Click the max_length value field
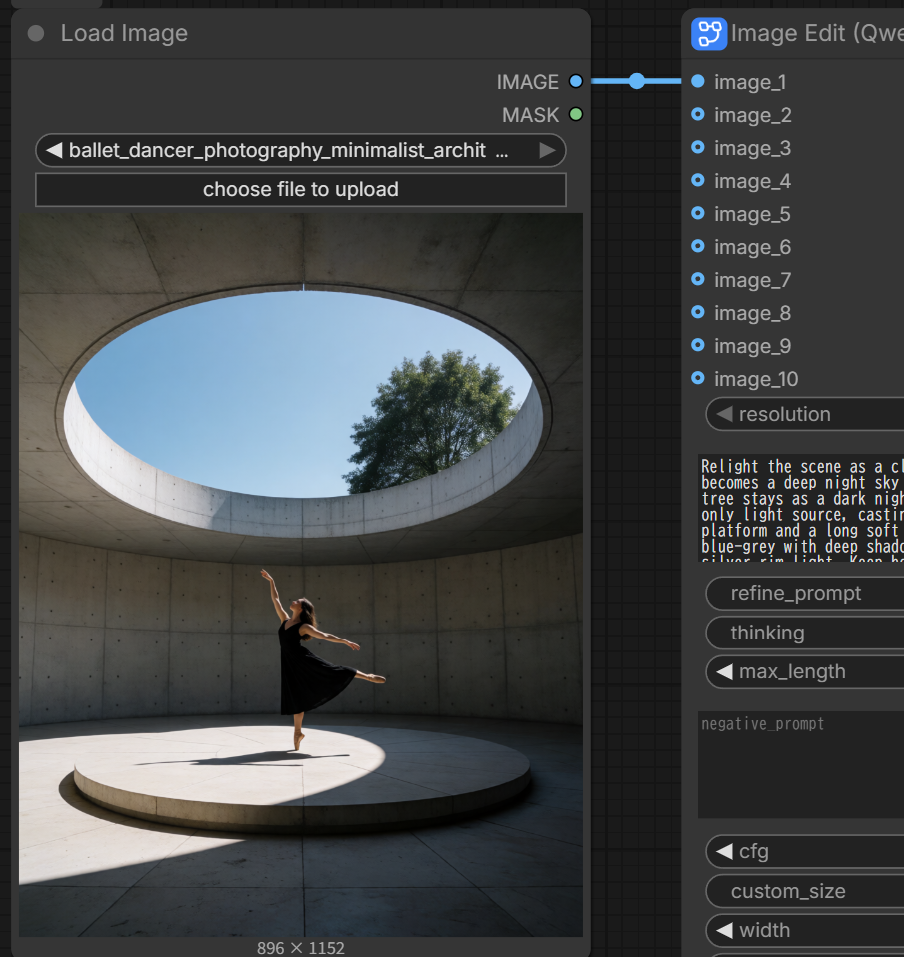 pyautogui.click(x=805, y=672)
